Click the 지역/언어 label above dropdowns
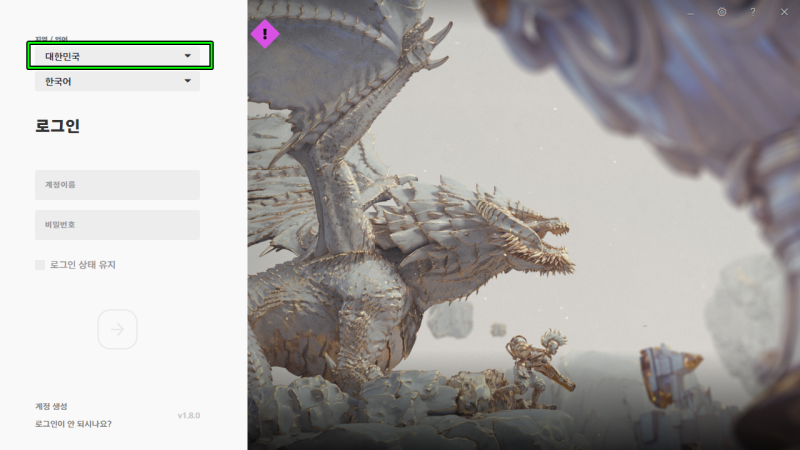This screenshot has width=800, height=450. click(52, 39)
